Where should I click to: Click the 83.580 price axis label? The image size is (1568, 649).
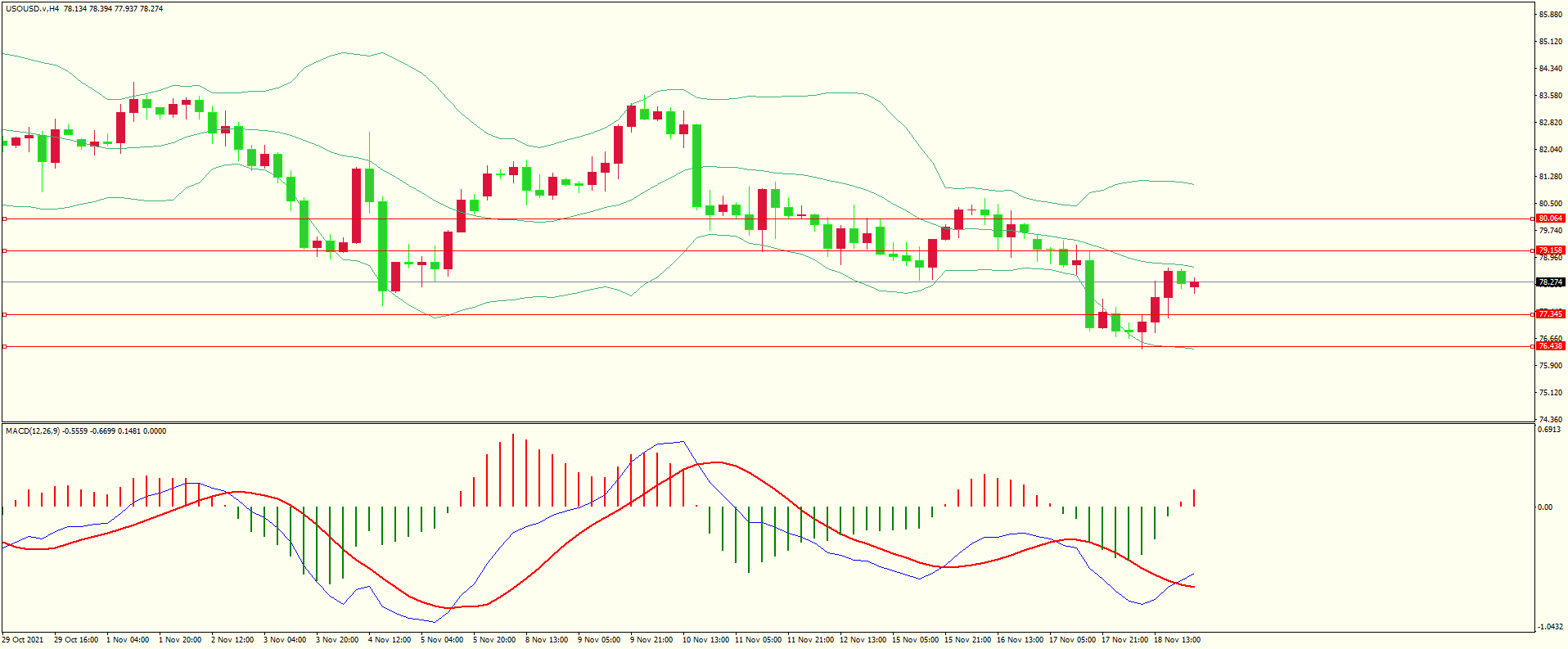[x=1550, y=96]
